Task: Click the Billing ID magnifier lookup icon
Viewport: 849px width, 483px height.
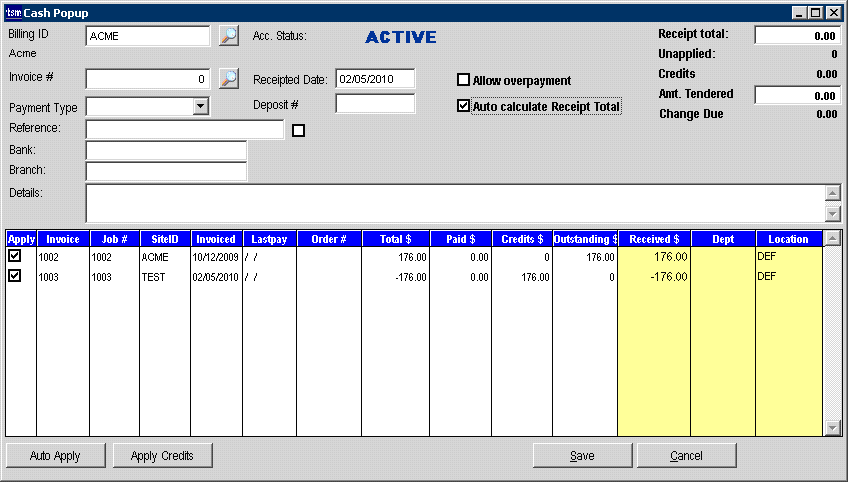Action: tap(229, 36)
